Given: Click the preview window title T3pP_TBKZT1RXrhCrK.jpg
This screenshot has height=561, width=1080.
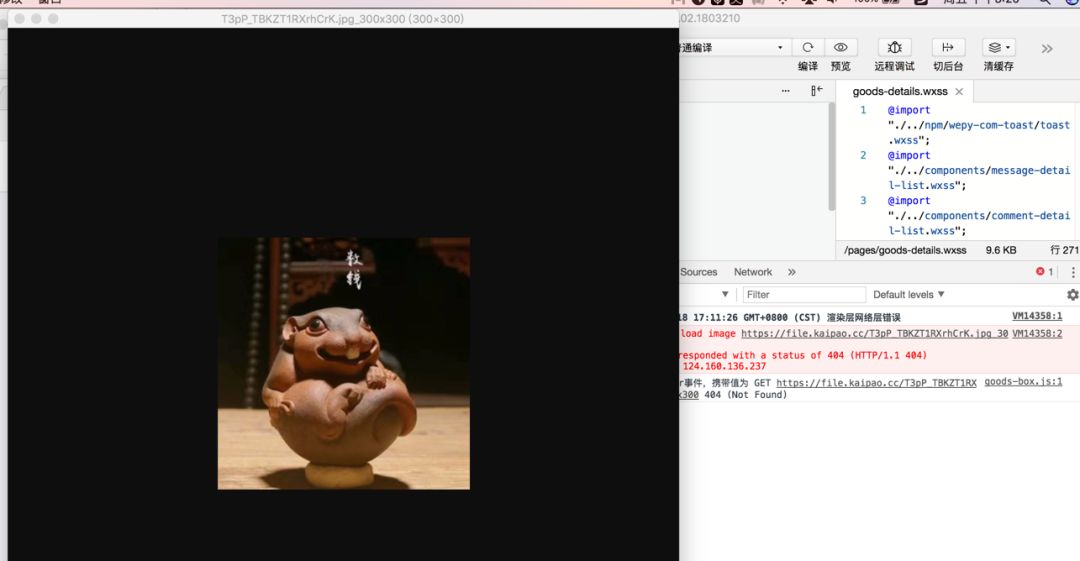Looking at the screenshot, I should click(342, 19).
